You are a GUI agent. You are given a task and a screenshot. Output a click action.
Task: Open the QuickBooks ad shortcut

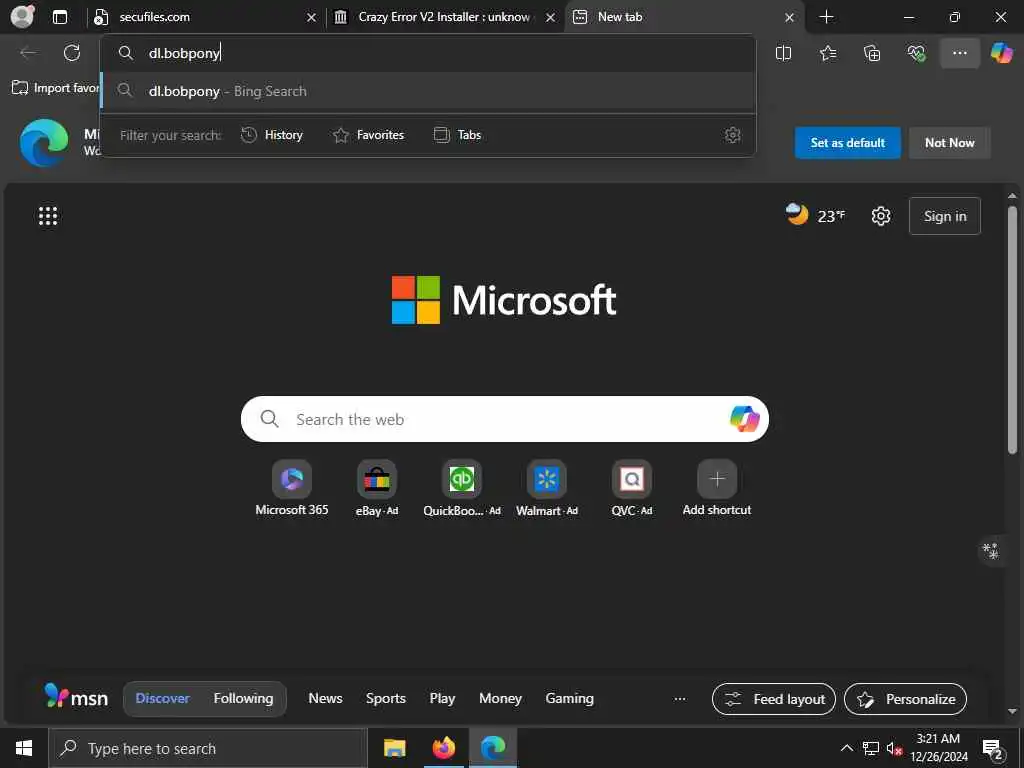click(462, 488)
